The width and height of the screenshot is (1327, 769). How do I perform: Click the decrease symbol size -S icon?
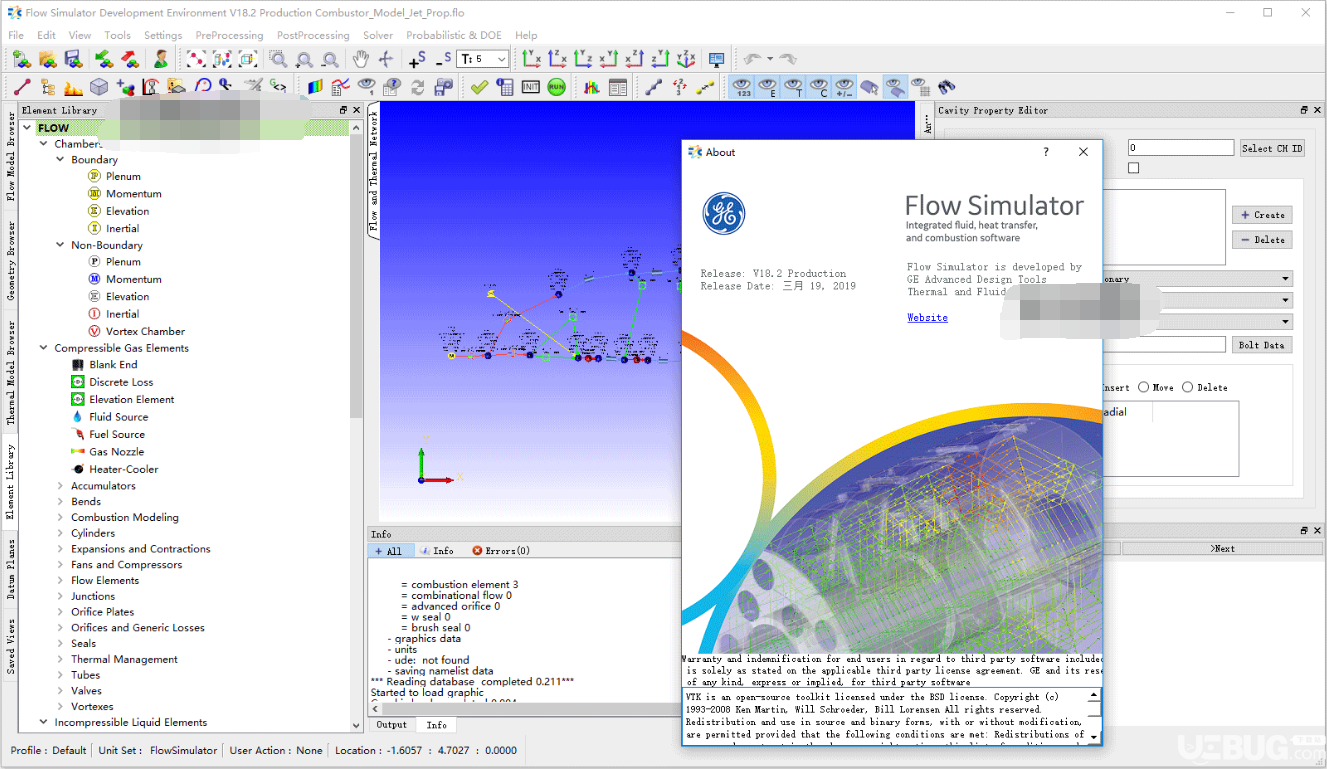[x=443, y=59]
